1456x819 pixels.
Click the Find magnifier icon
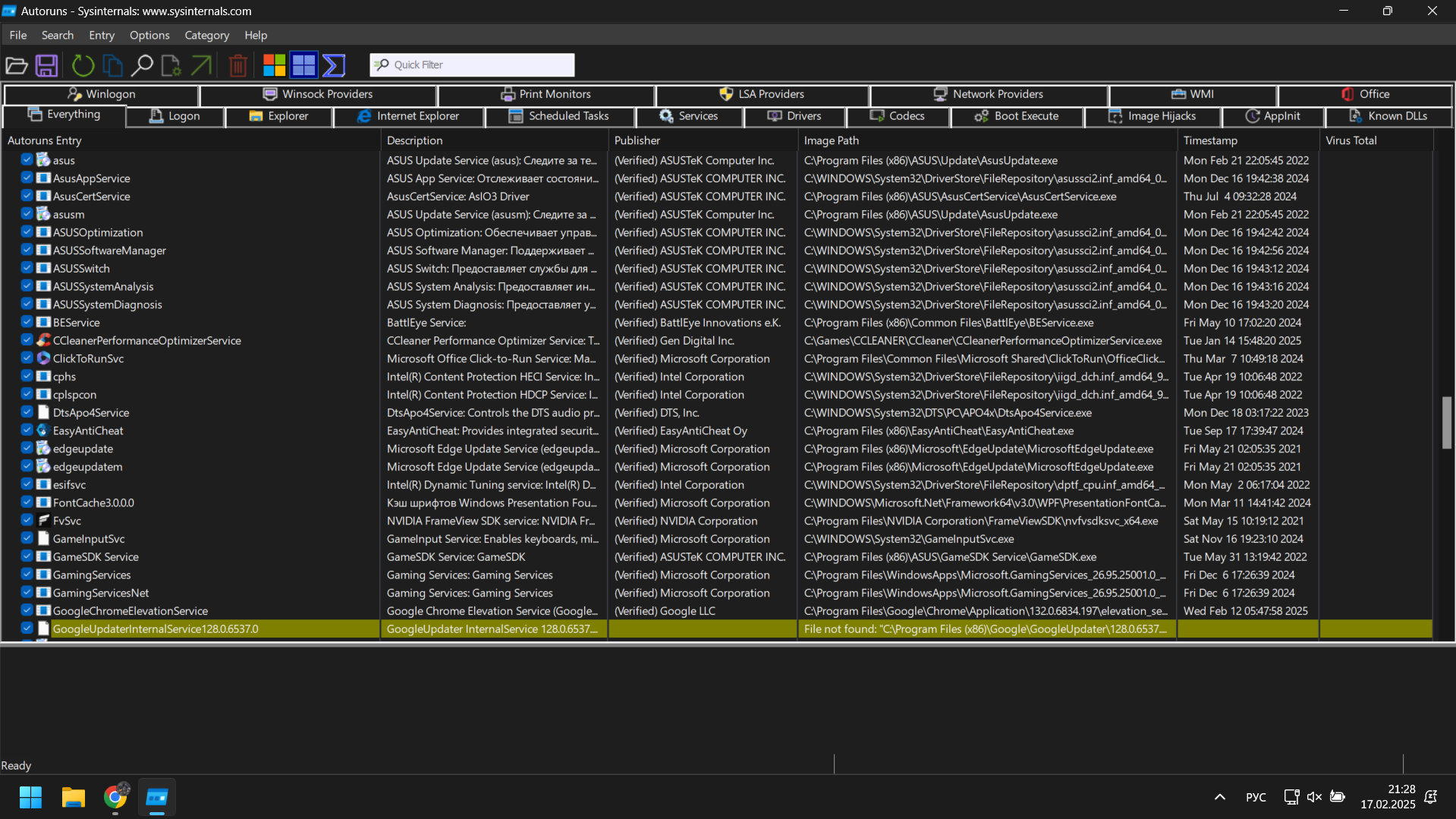click(x=142, y=65)
